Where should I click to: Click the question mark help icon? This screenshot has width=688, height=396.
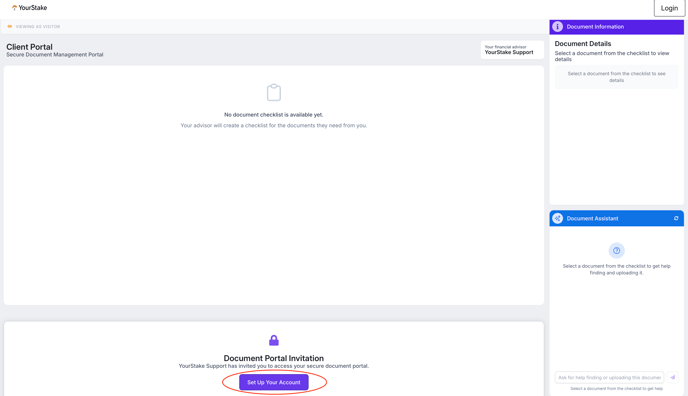click(x=616, y=250)
